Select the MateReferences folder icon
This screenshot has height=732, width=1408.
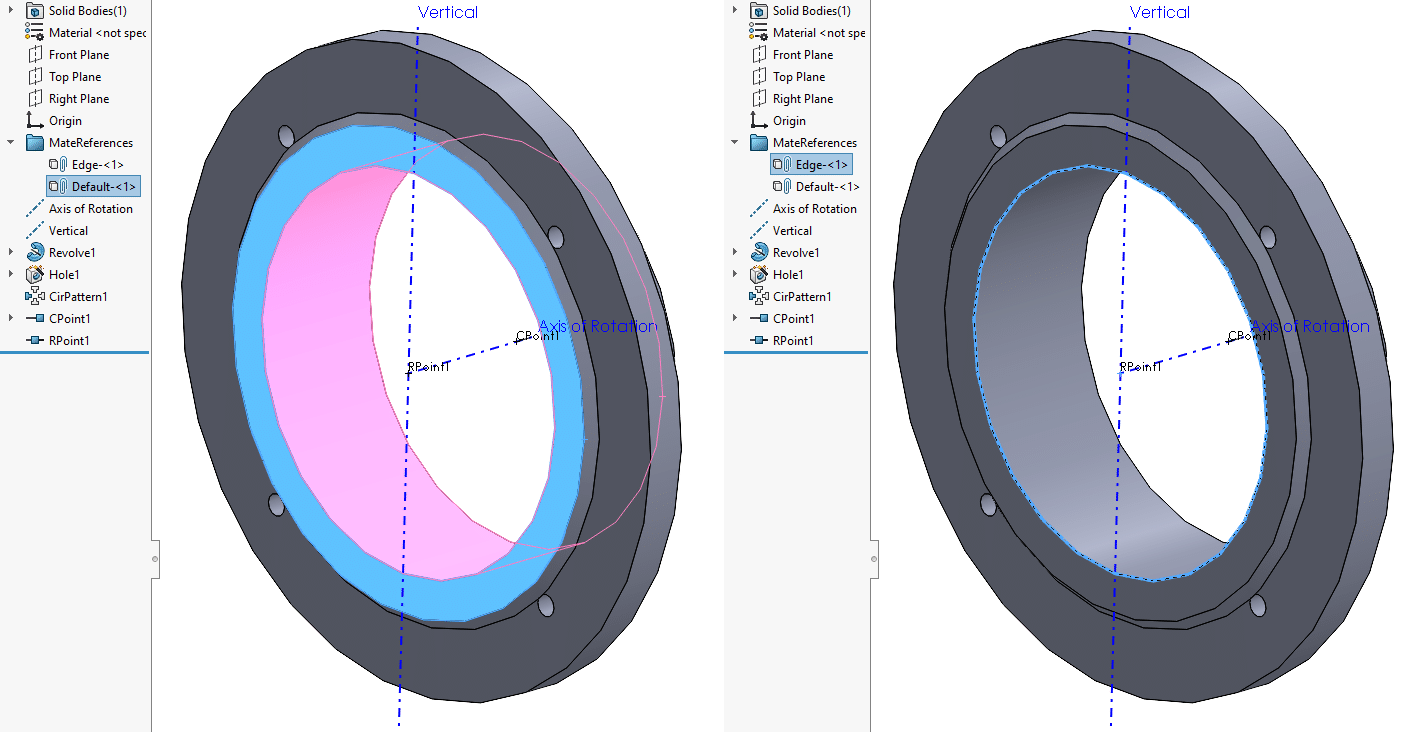33,142
